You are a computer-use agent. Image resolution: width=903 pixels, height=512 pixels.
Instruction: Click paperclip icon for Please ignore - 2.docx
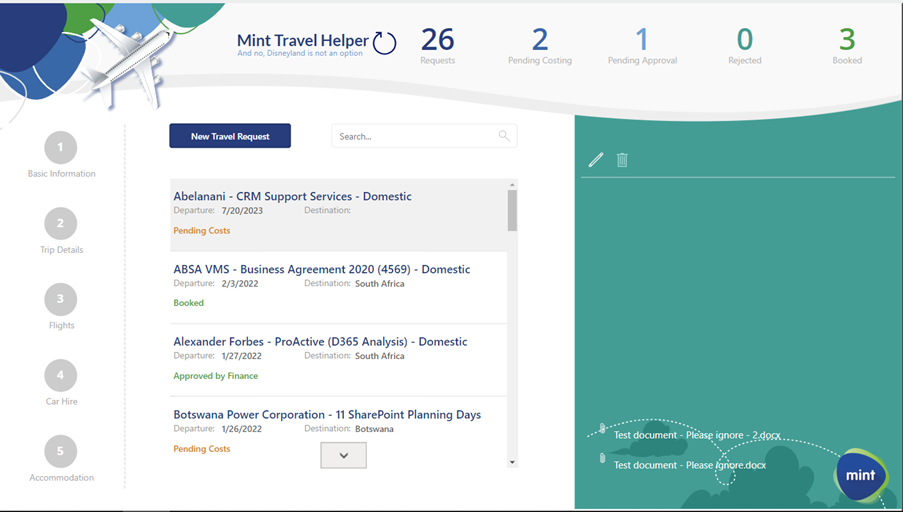pos(602,428)
